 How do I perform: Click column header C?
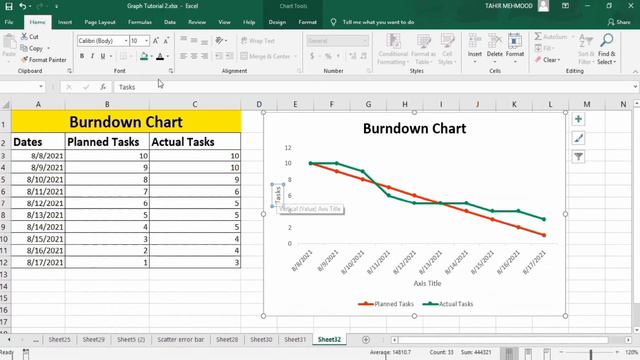pos(195,104)
